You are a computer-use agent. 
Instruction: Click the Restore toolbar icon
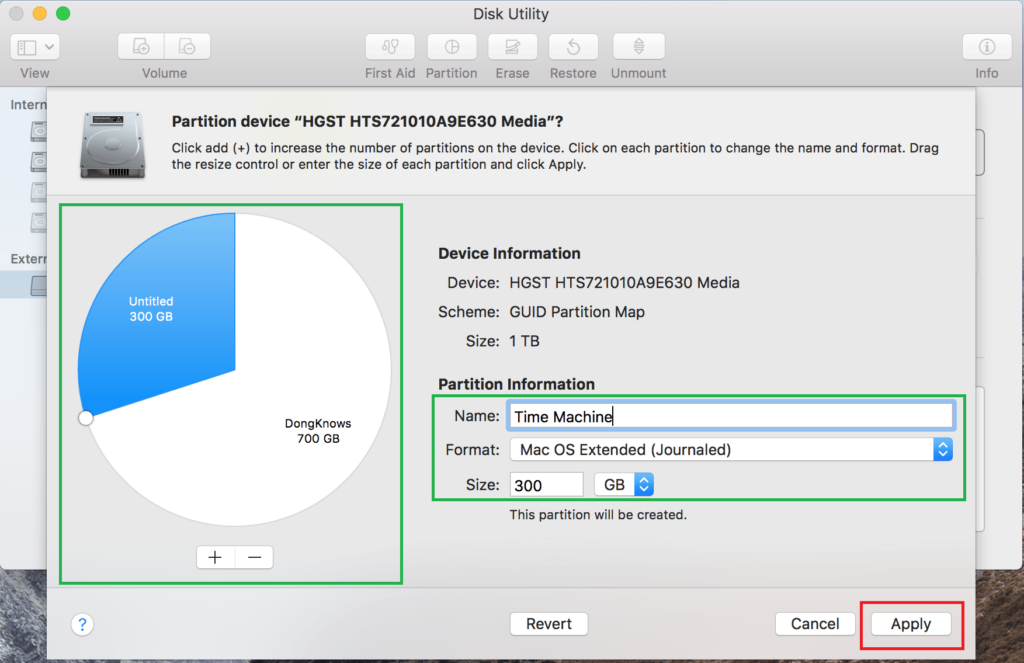pos(573,47)
